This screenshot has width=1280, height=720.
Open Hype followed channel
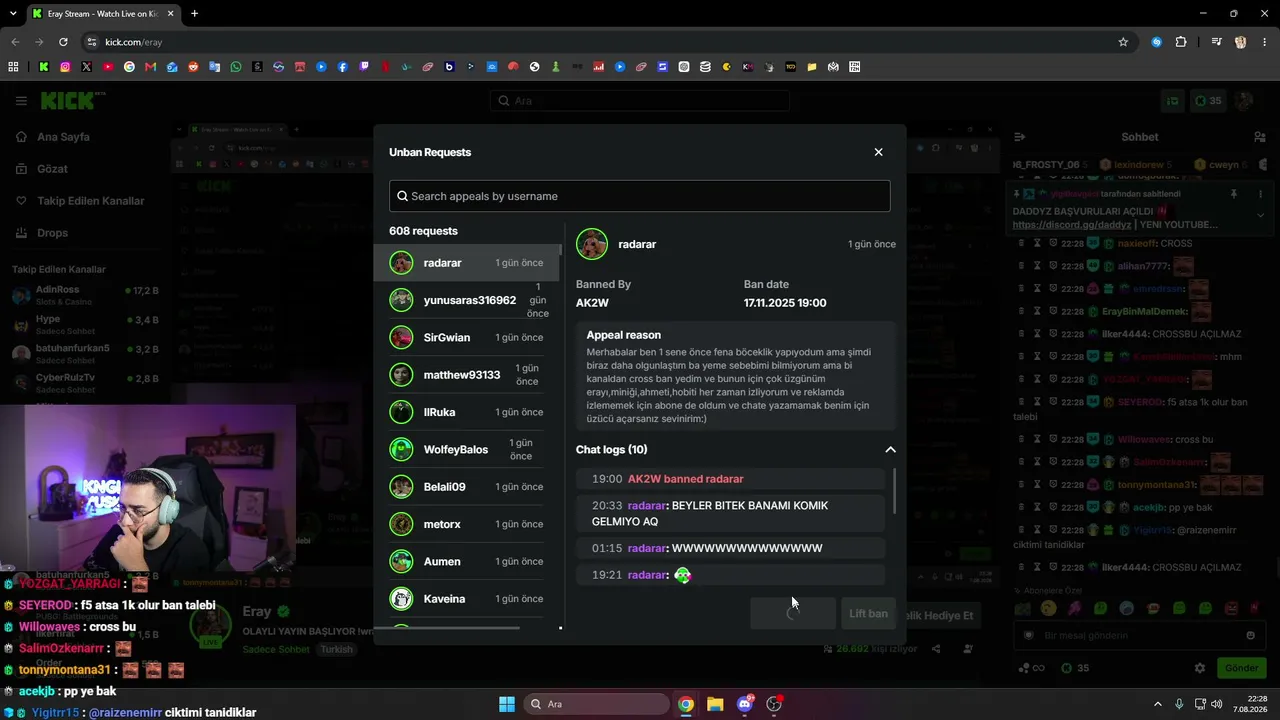[85, 325]
